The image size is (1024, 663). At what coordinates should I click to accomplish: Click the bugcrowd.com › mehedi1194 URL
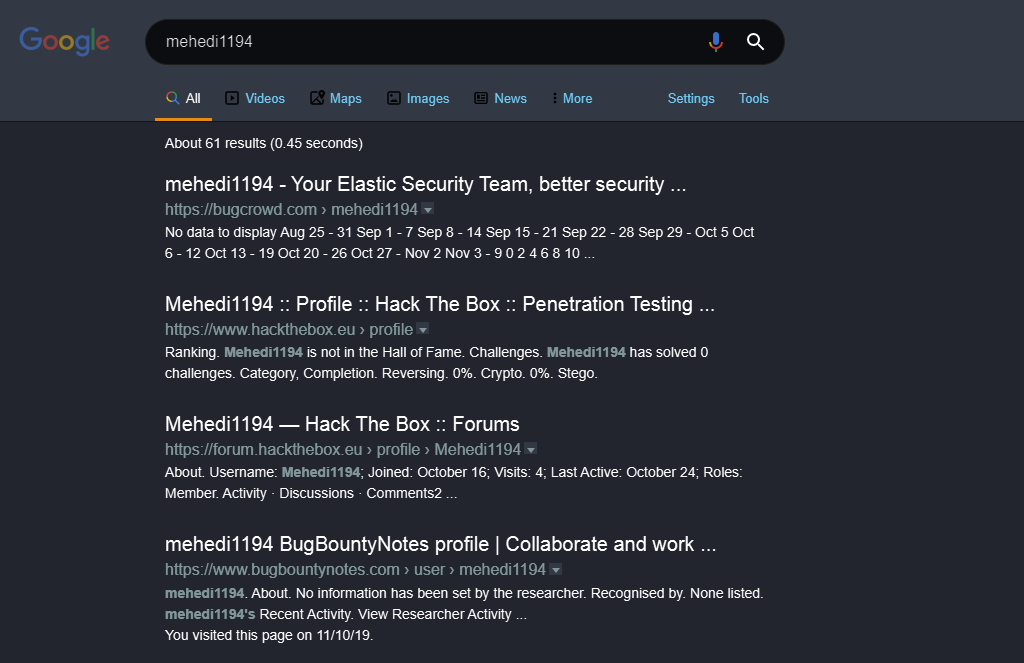click(x=291, y=209)
